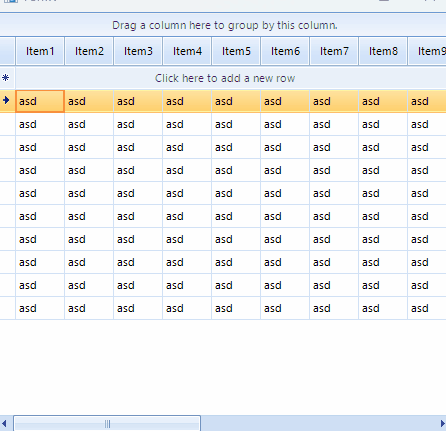Click the scrollbar thumb grip
446x431 pixels.
point(107,424)
